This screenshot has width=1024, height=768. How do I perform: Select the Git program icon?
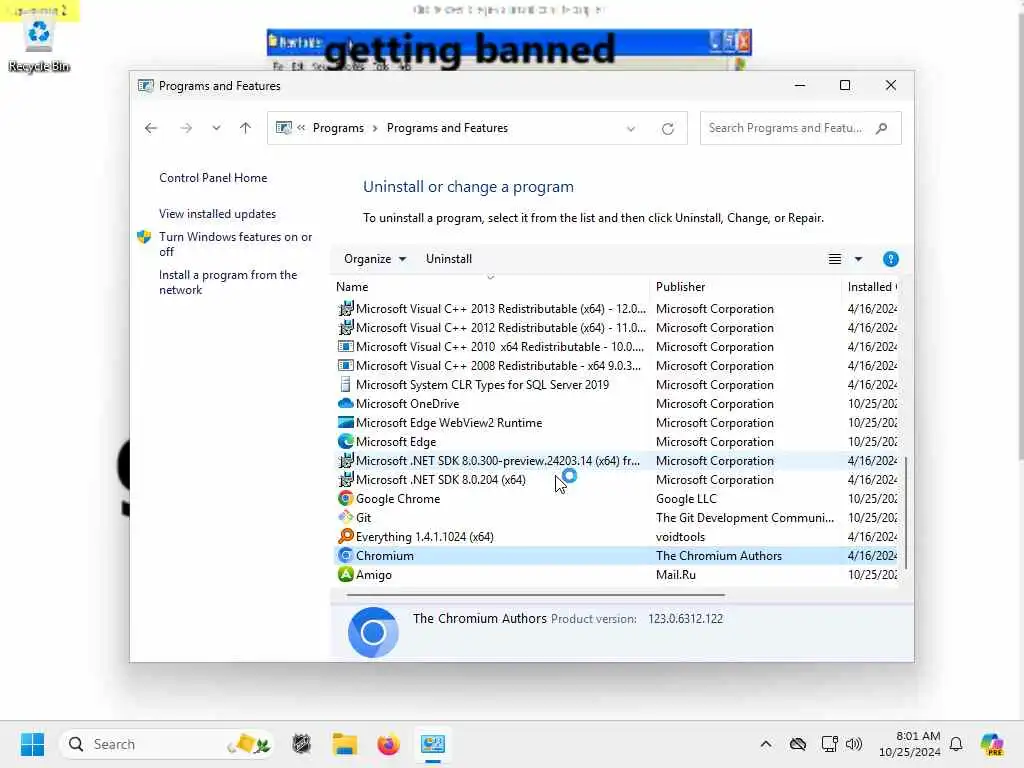coord(345,517)
